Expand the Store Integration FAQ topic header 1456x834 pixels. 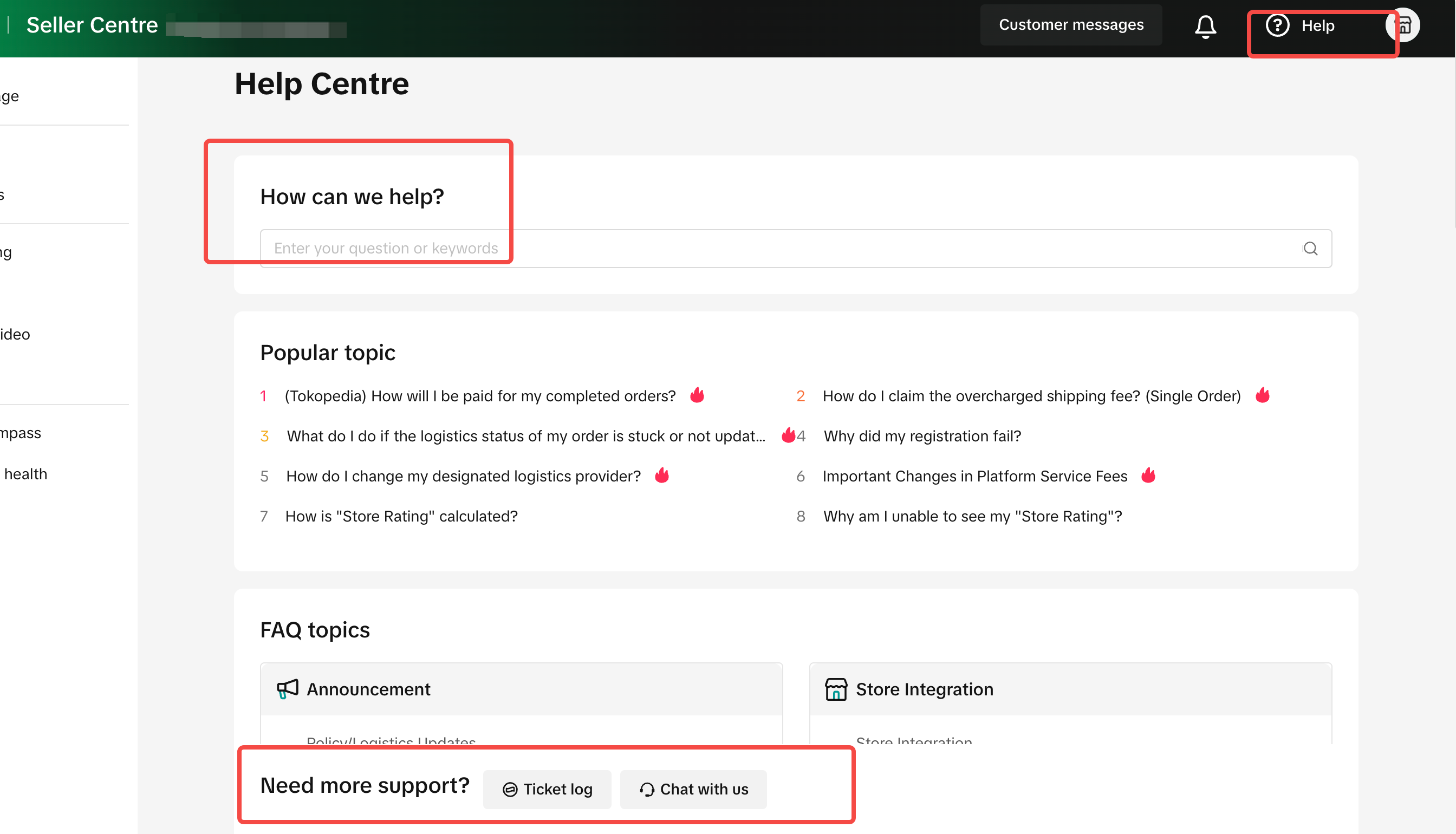point(1069,689)
